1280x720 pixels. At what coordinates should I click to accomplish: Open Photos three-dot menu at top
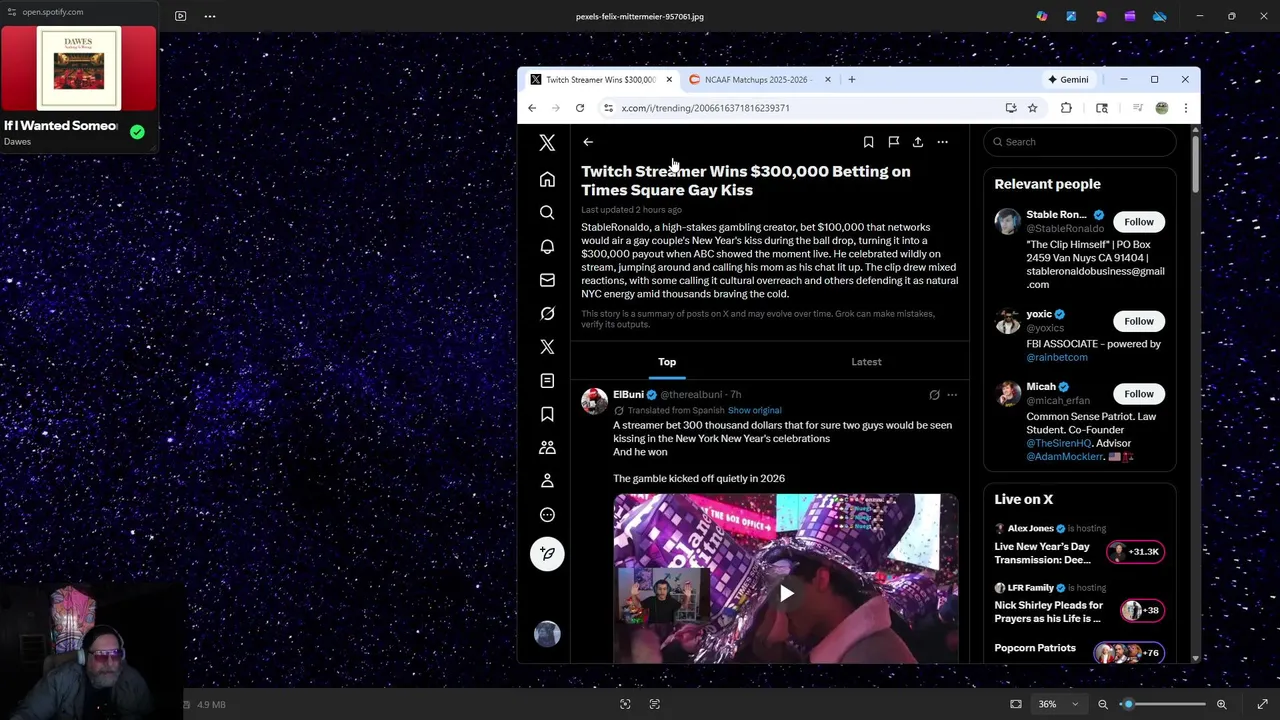[x=210, y=16]
